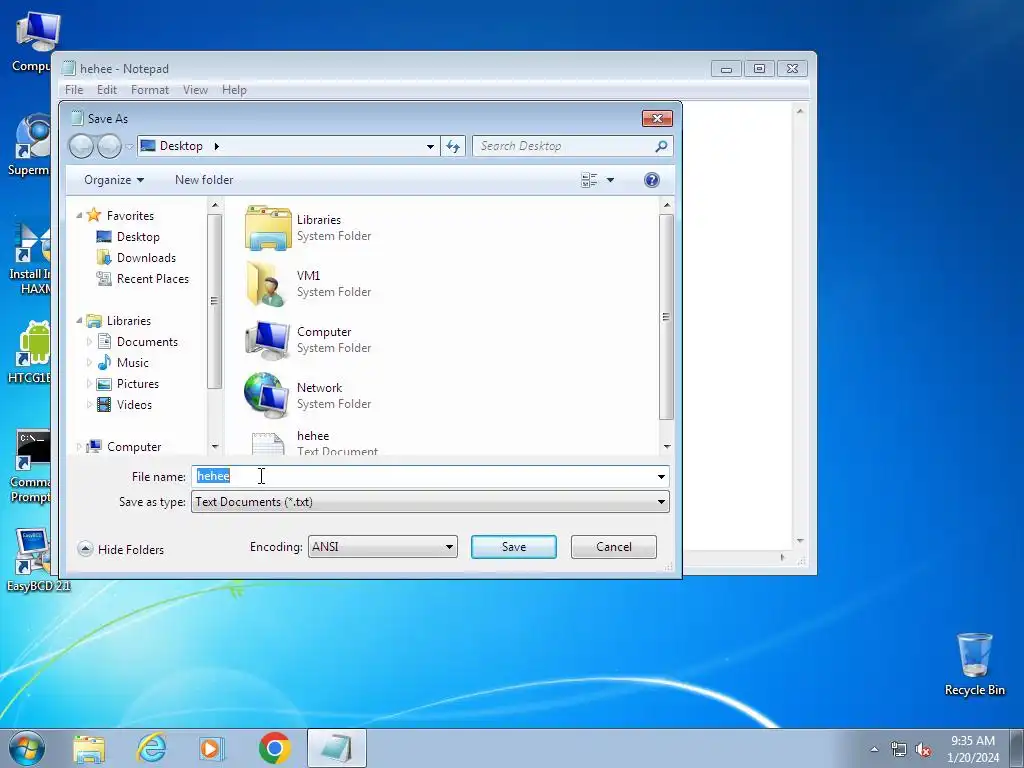The width and height of the screenshot is (1024, 768).
Task: Open the Get help question mark icon
Action: tap(651, 180)
